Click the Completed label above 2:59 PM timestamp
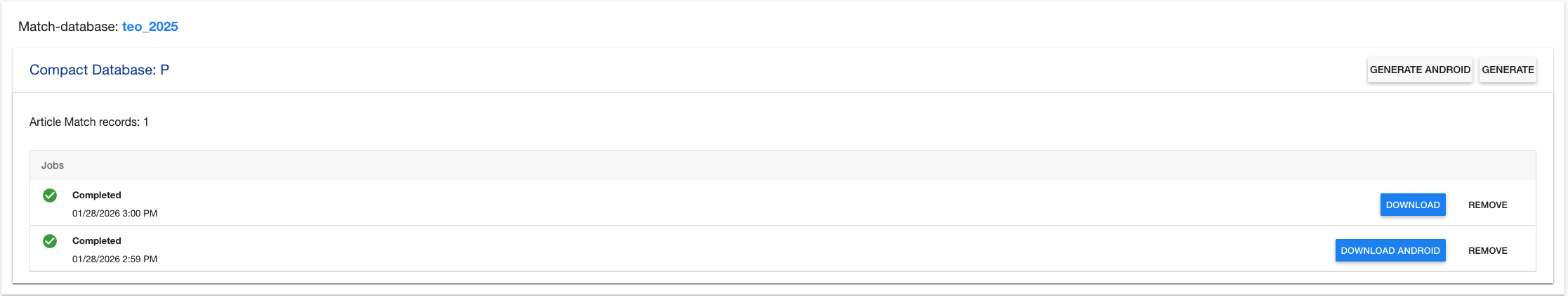 [96, 240]
